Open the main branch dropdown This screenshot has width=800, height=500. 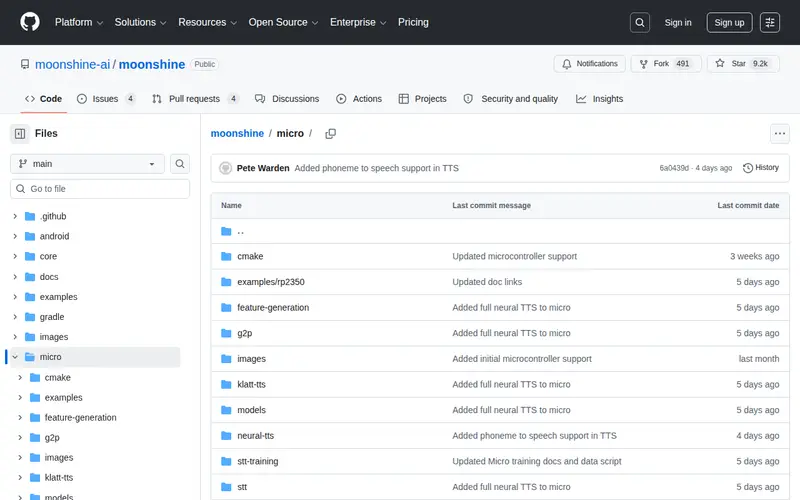(87, 164)
